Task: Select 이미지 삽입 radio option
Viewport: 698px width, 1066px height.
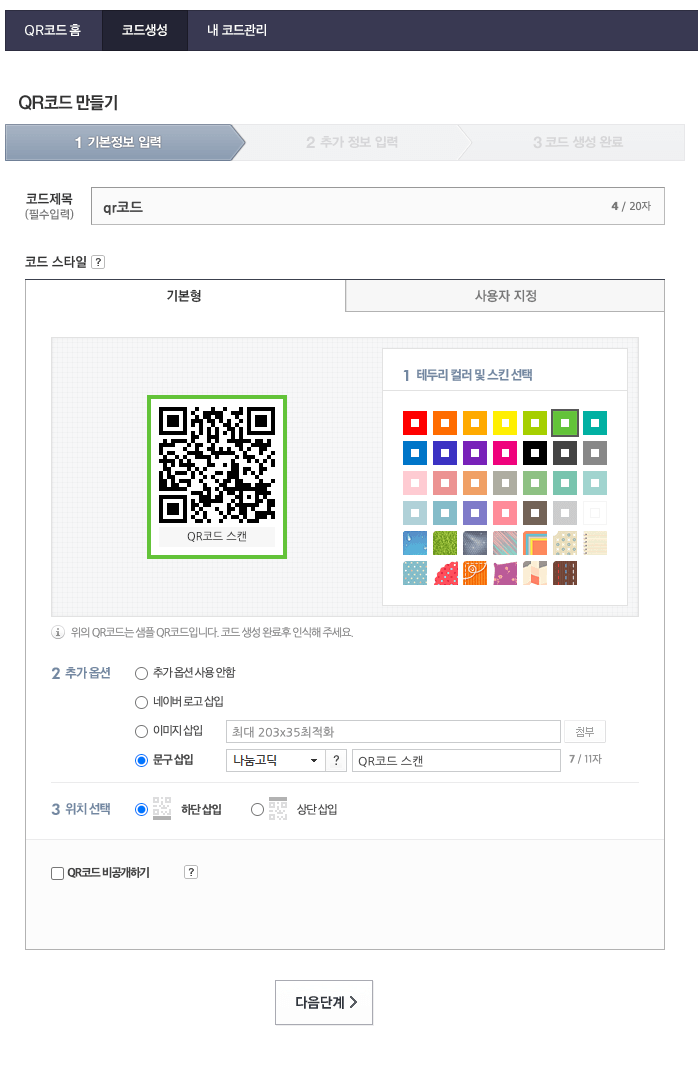Action: 141,732
